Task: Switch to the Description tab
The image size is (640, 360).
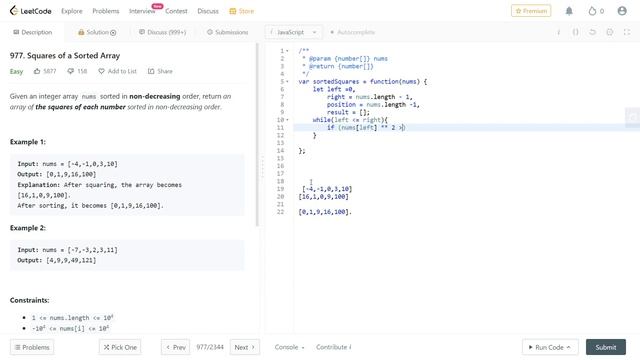Action: [32, 32]
